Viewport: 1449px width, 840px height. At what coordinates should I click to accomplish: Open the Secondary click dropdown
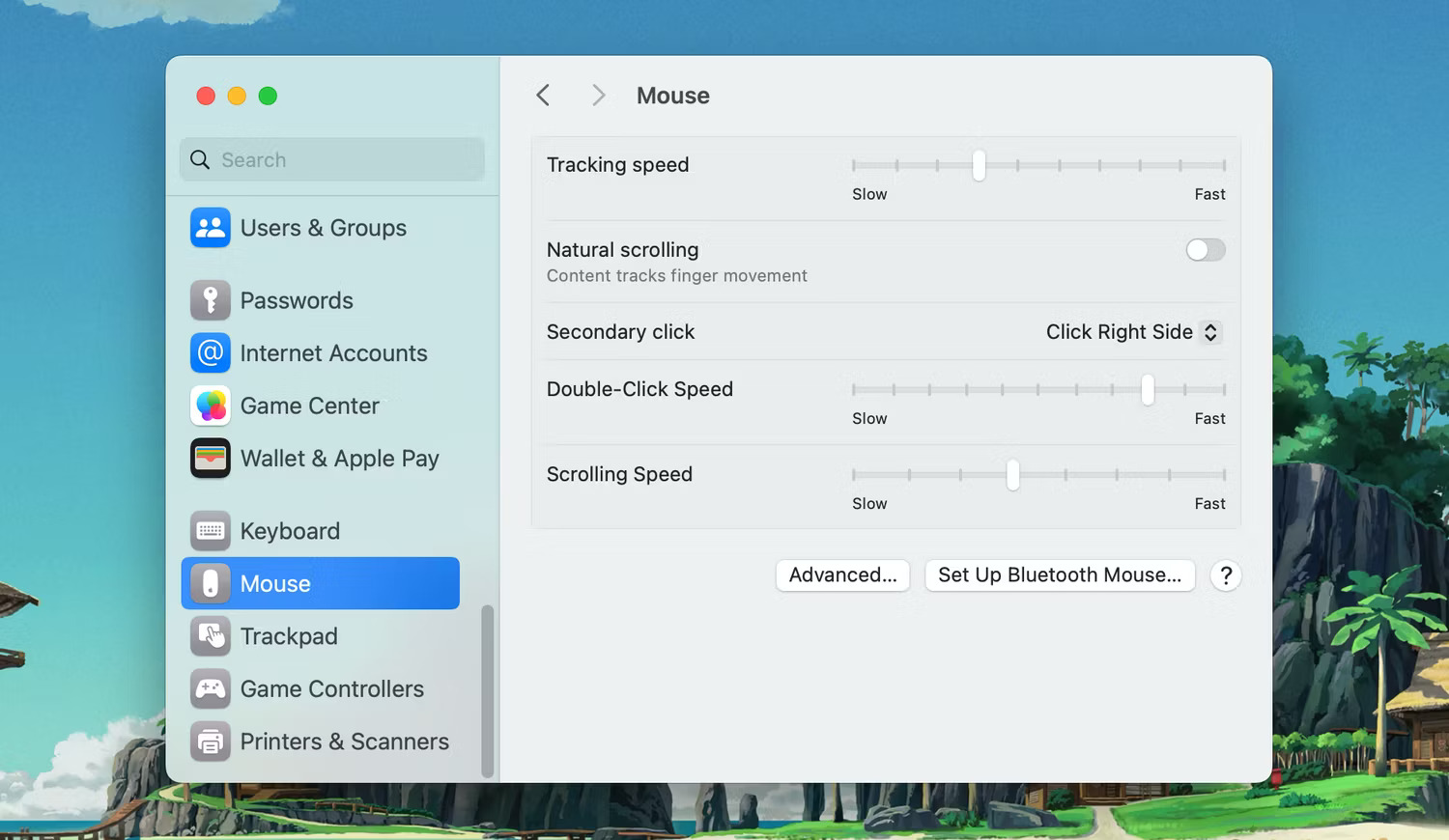[x=1131, y=332]
